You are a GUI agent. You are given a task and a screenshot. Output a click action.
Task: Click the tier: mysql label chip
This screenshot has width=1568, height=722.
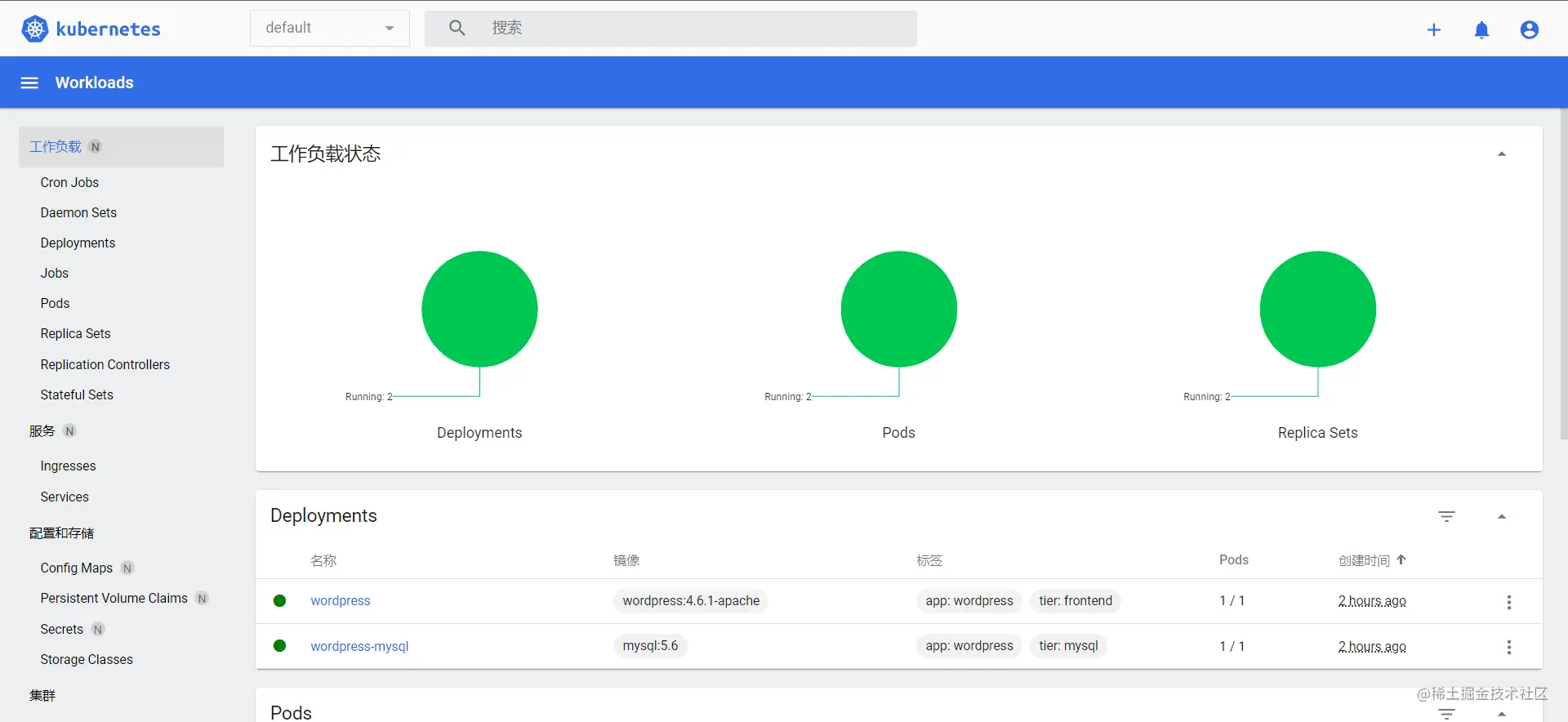(x=1068, y=646)
